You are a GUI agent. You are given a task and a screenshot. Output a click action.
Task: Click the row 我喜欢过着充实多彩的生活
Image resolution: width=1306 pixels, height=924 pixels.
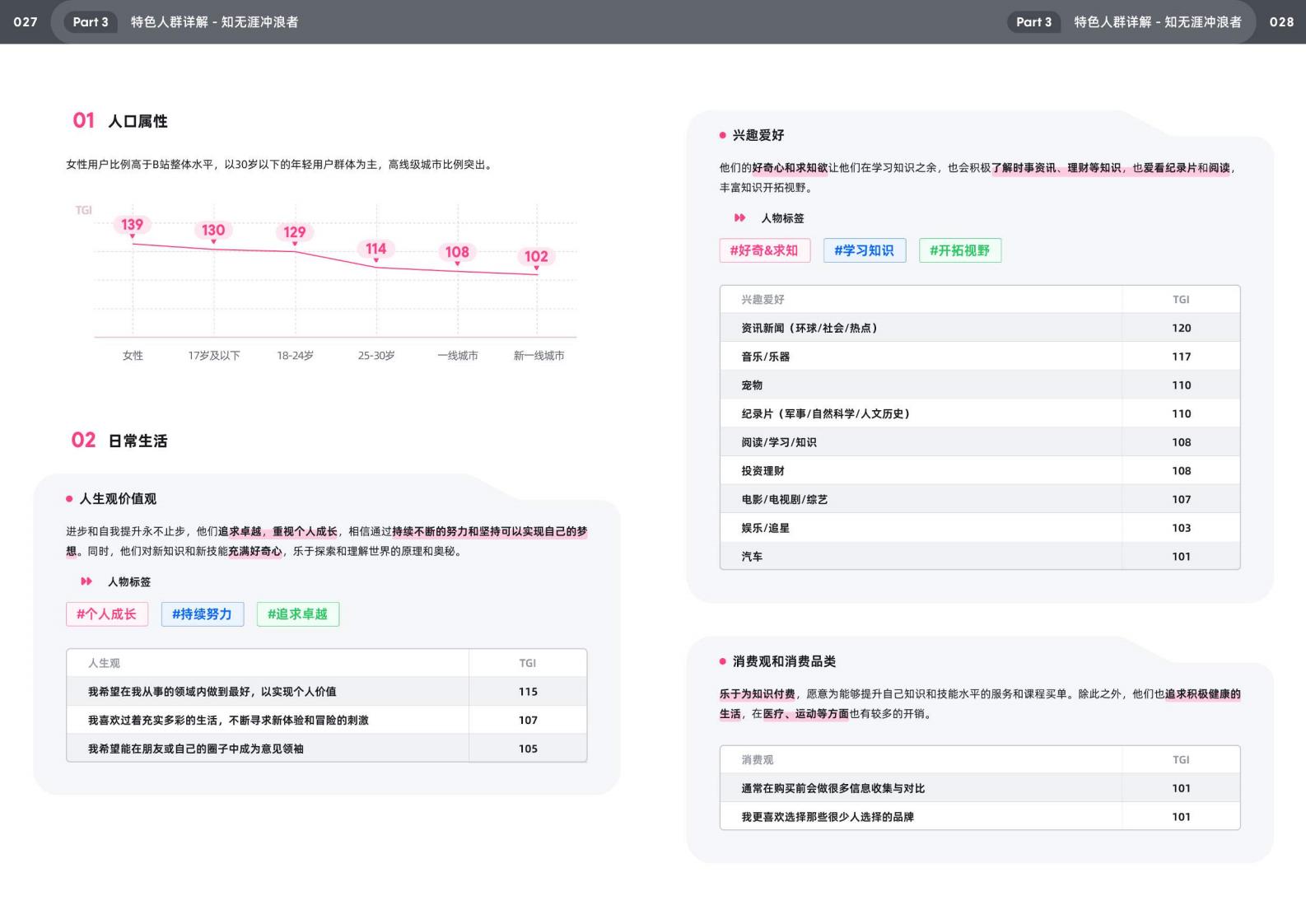point(327,720)
